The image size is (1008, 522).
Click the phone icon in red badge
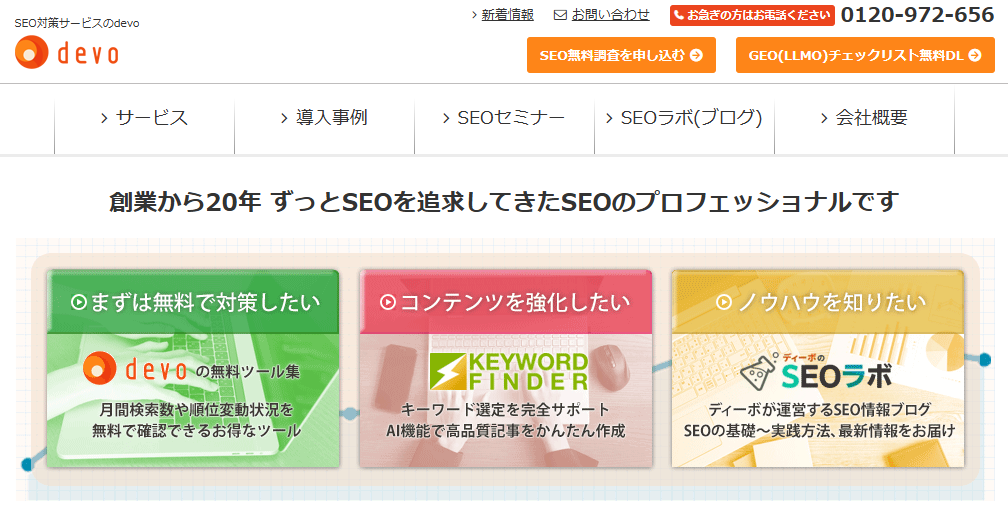click(678, 15)
